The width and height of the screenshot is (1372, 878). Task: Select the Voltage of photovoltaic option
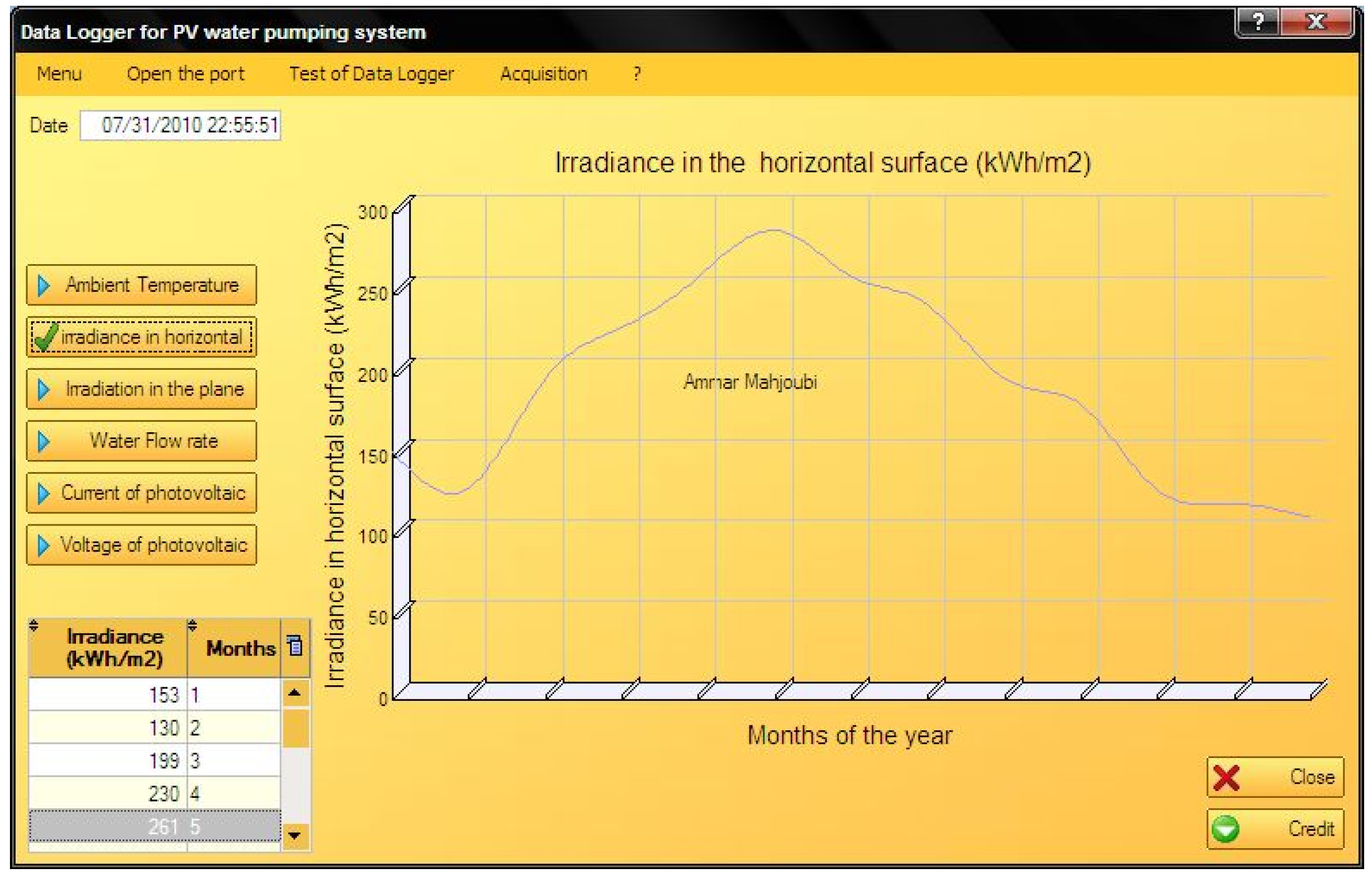[141, 545]
